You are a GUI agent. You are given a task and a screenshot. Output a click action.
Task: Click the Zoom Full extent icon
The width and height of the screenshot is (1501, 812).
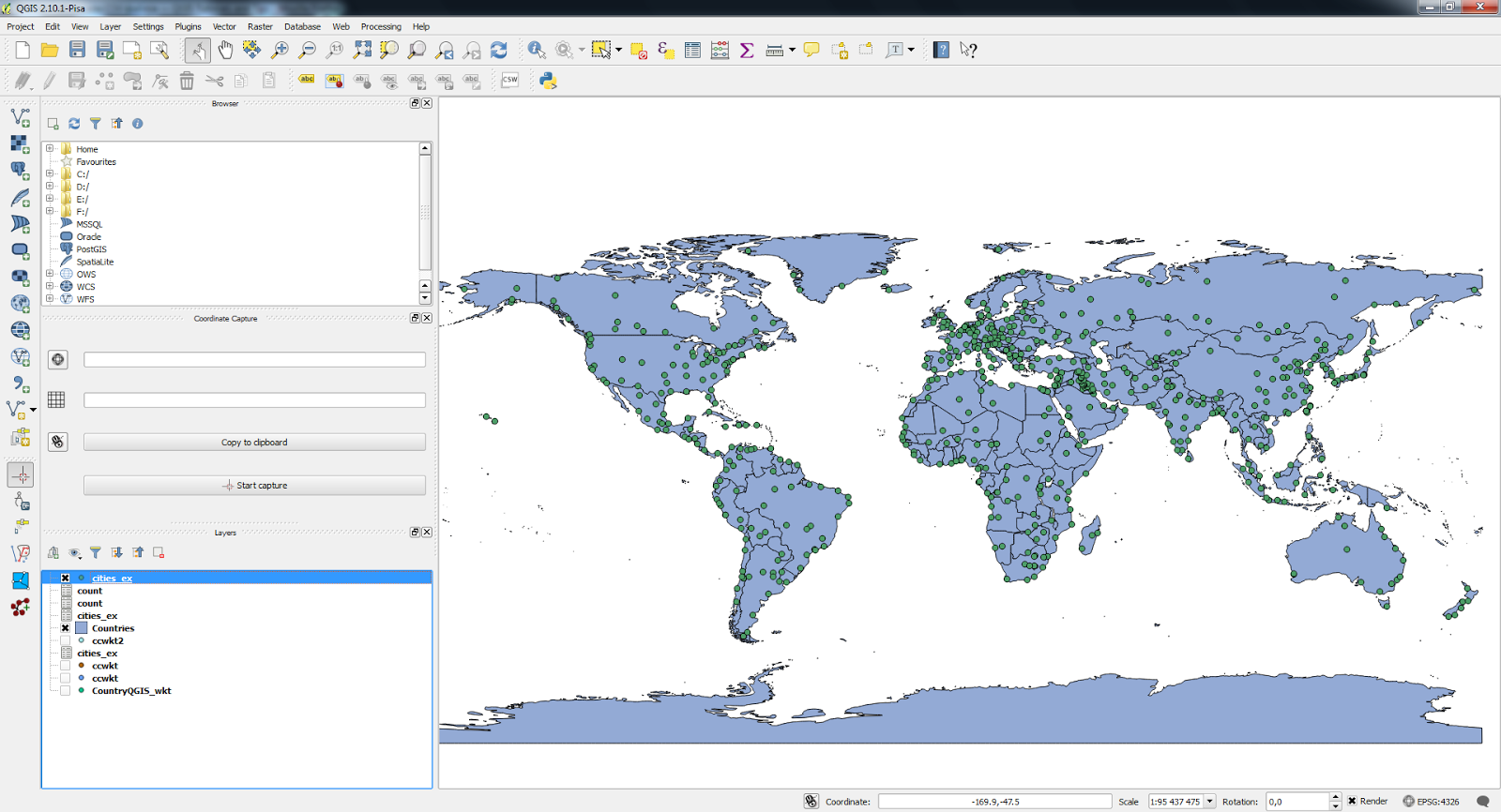pyautogui.click(x=362, y=50)
